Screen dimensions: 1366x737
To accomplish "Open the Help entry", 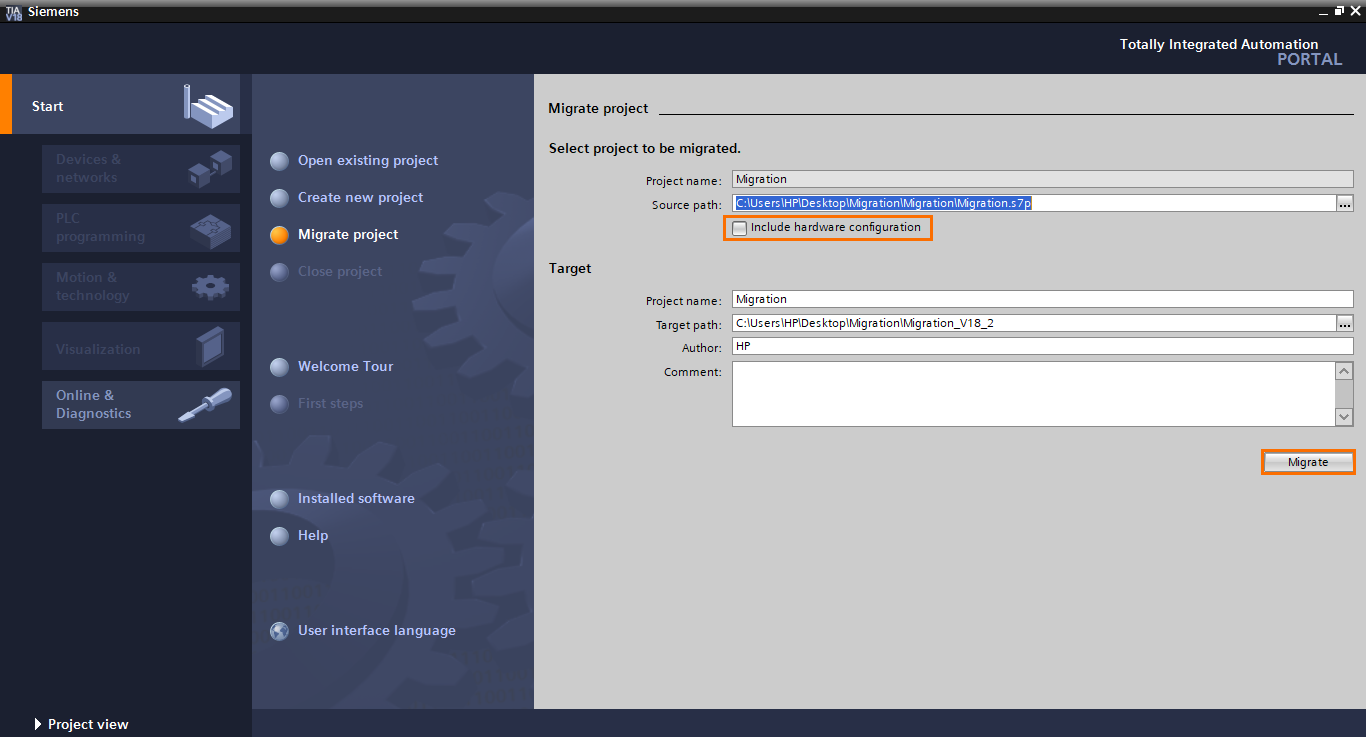I will tap(313, 535).
